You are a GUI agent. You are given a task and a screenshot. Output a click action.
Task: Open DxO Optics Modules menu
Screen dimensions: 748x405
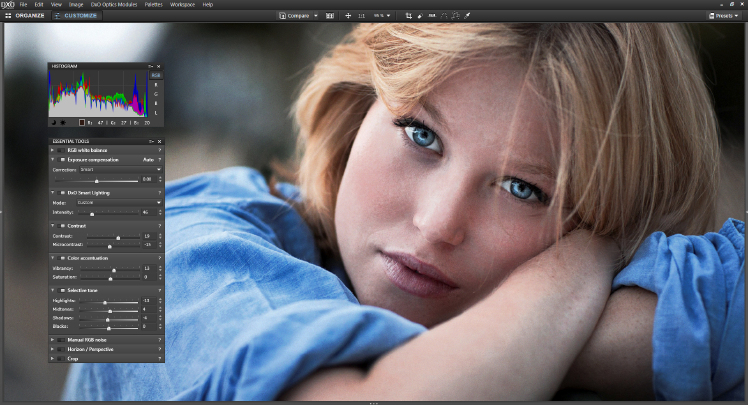click(114, 4)
